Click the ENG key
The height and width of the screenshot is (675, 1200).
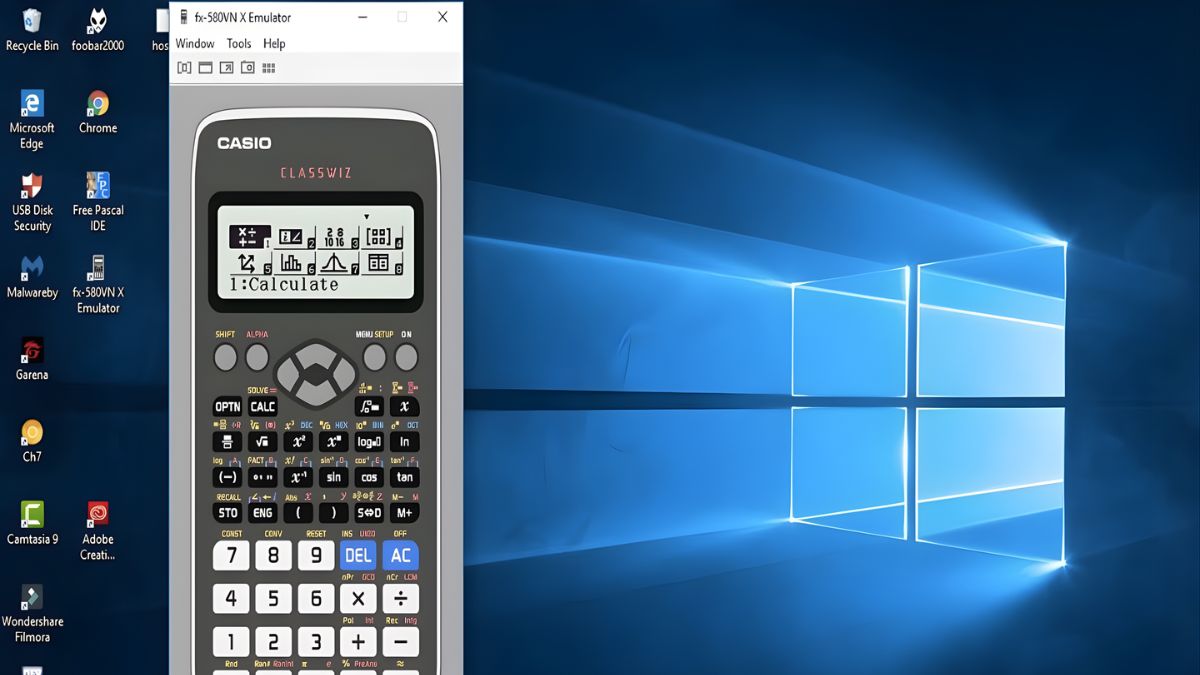coord(263,512)
